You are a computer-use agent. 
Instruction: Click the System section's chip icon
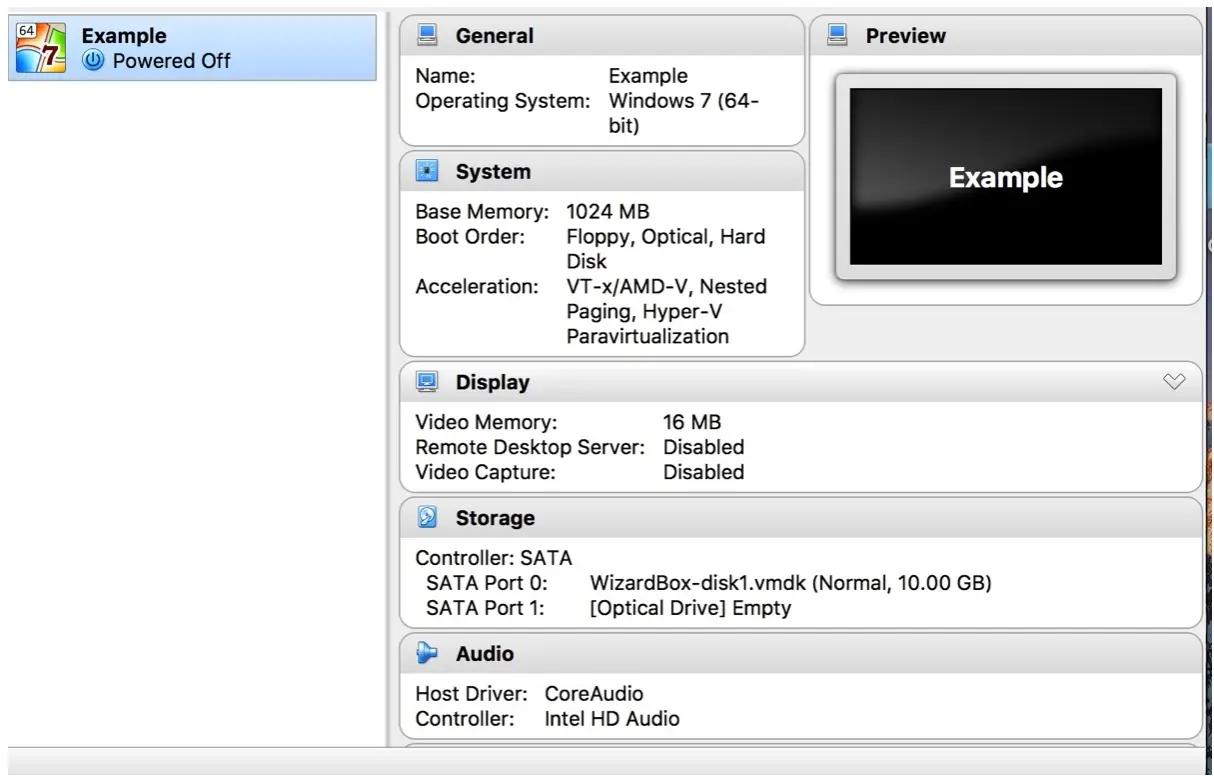tap(428, 172)
